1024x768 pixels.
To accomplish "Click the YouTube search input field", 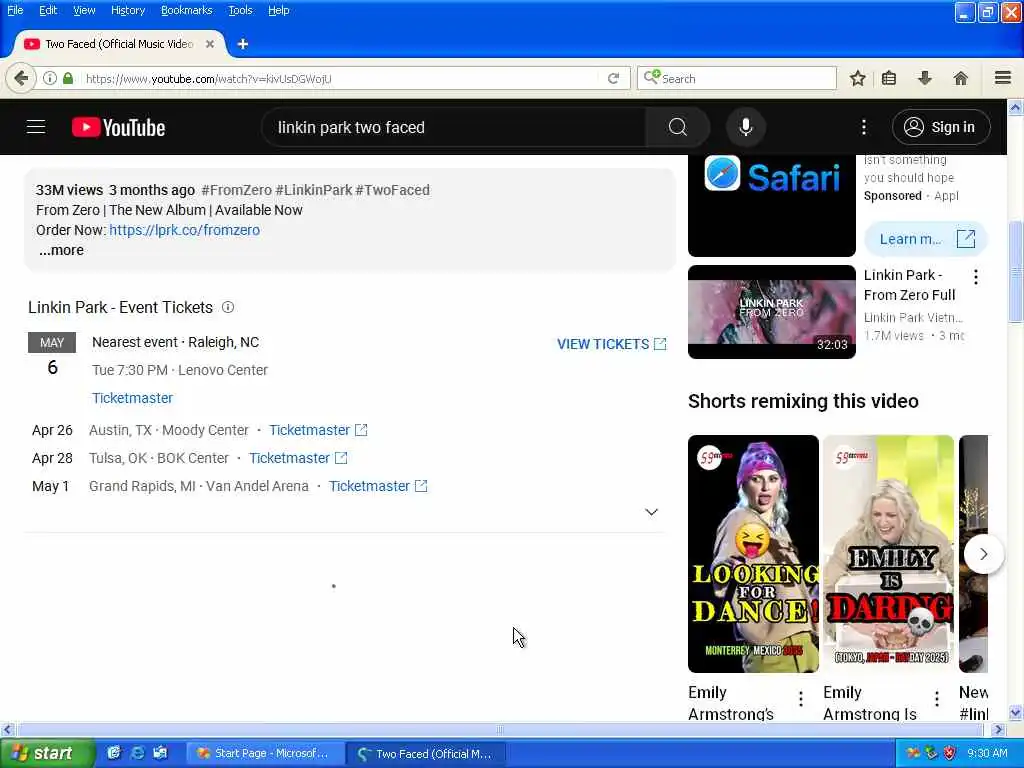I will pos(453,127).
